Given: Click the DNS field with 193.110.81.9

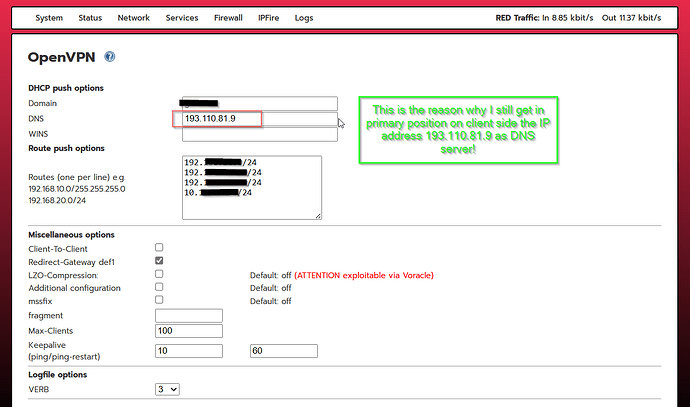Looking at the screenshot, I should tap(260, 119).
